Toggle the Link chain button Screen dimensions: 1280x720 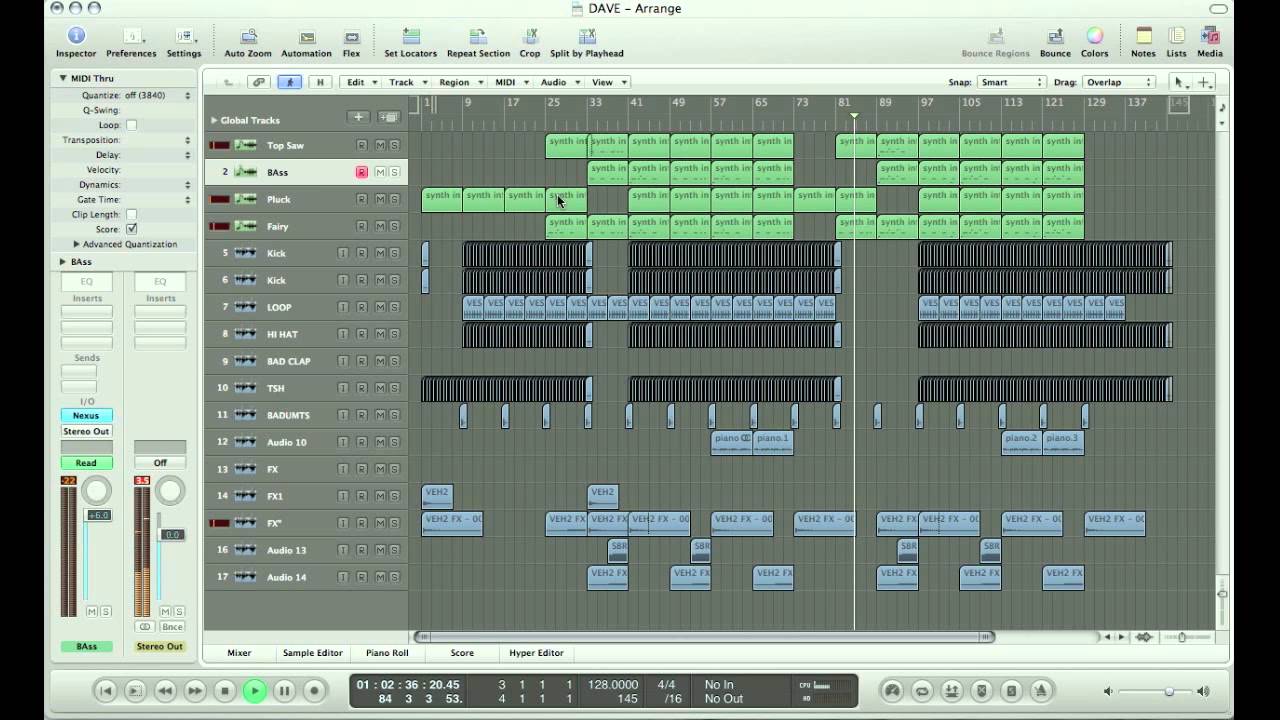pos(259,82)
